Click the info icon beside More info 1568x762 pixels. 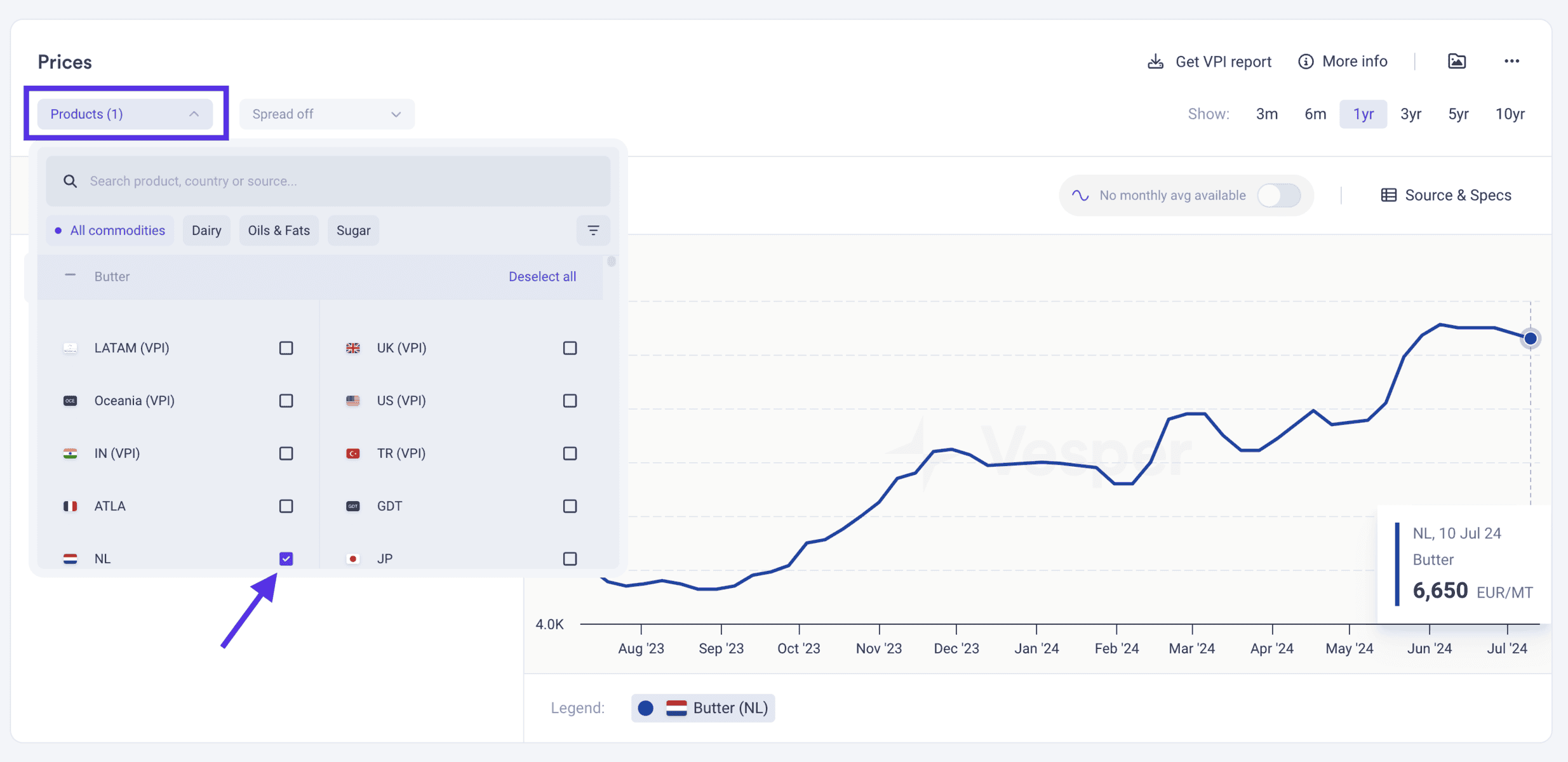pyautogui.click(x=1305, y=62)
